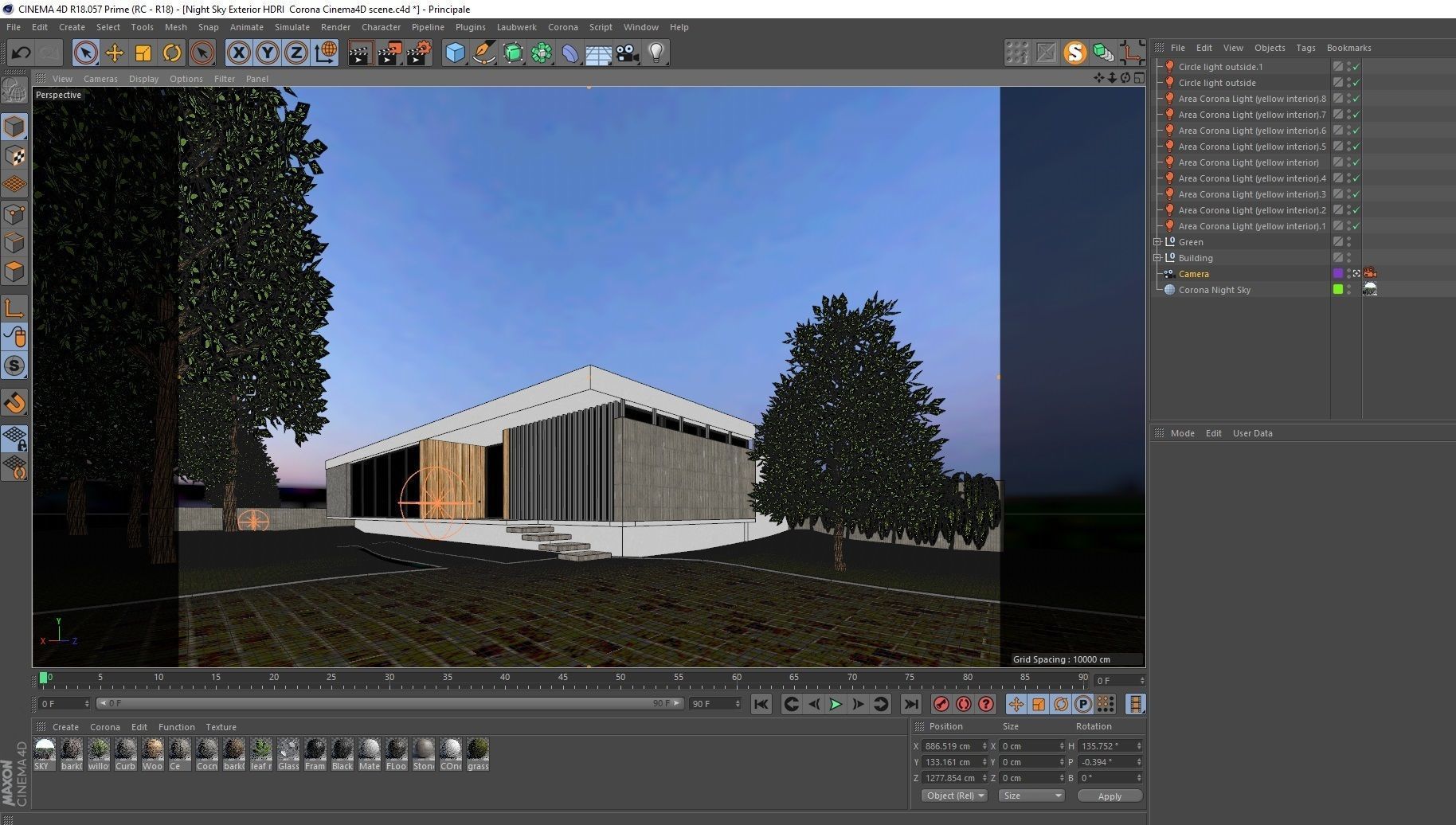Select the Corona Night Sky object
The height and width of the screenshot is (825, 1456).
pos(1214,290)
